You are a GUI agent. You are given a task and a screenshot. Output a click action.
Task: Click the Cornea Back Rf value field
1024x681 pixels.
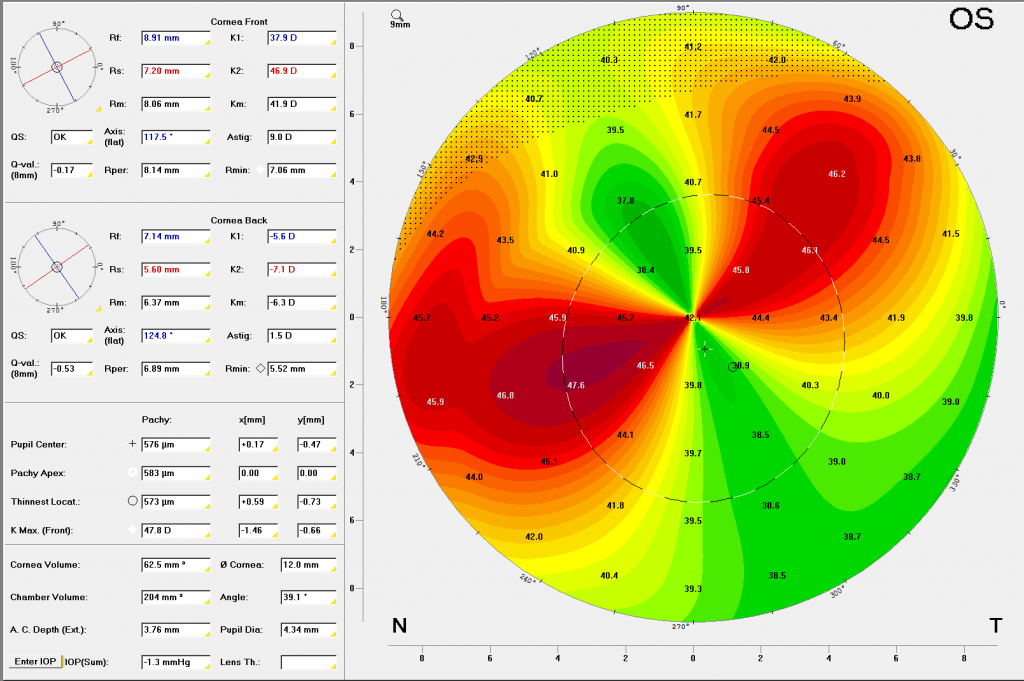pos(174,237)
